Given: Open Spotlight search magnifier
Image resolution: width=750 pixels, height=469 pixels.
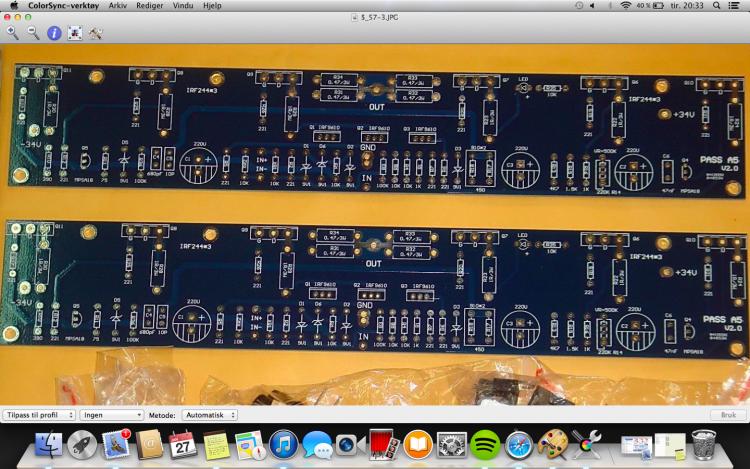Looking at the screenshot, I should (717, 6).
